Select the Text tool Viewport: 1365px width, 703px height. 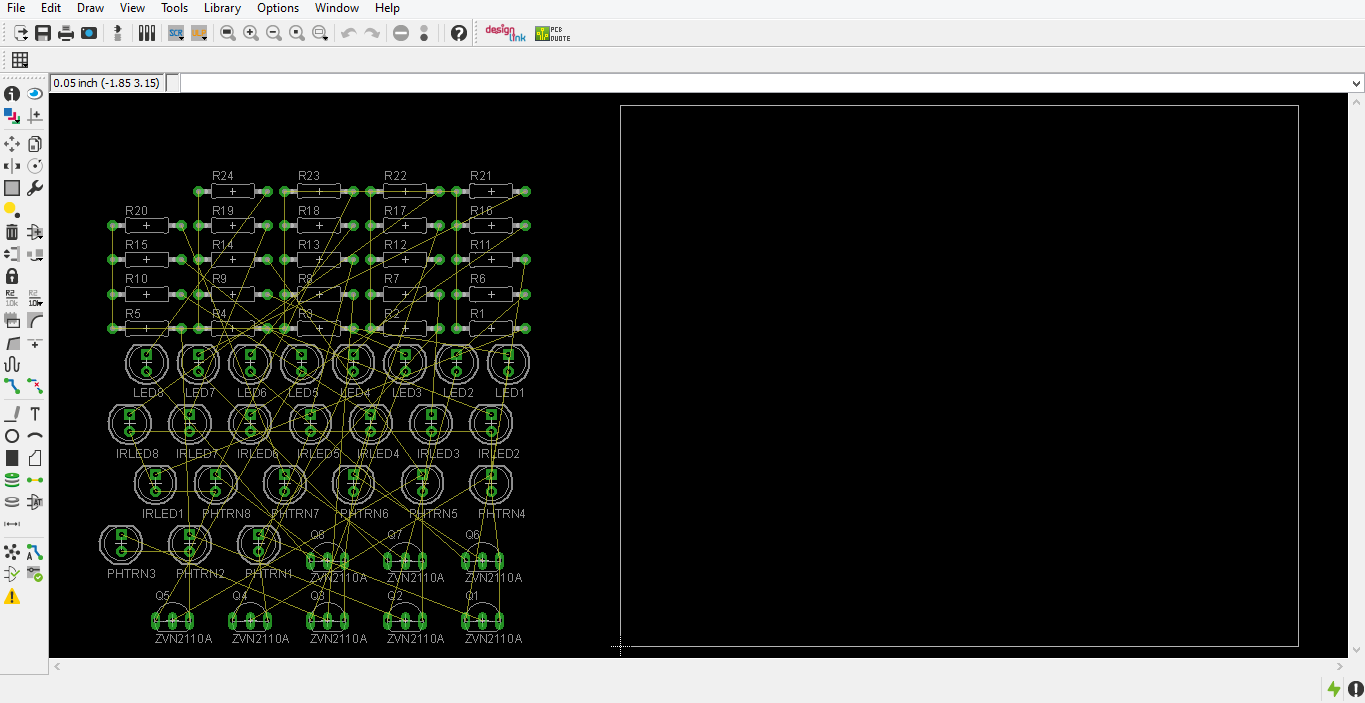(x=34, y=413)
